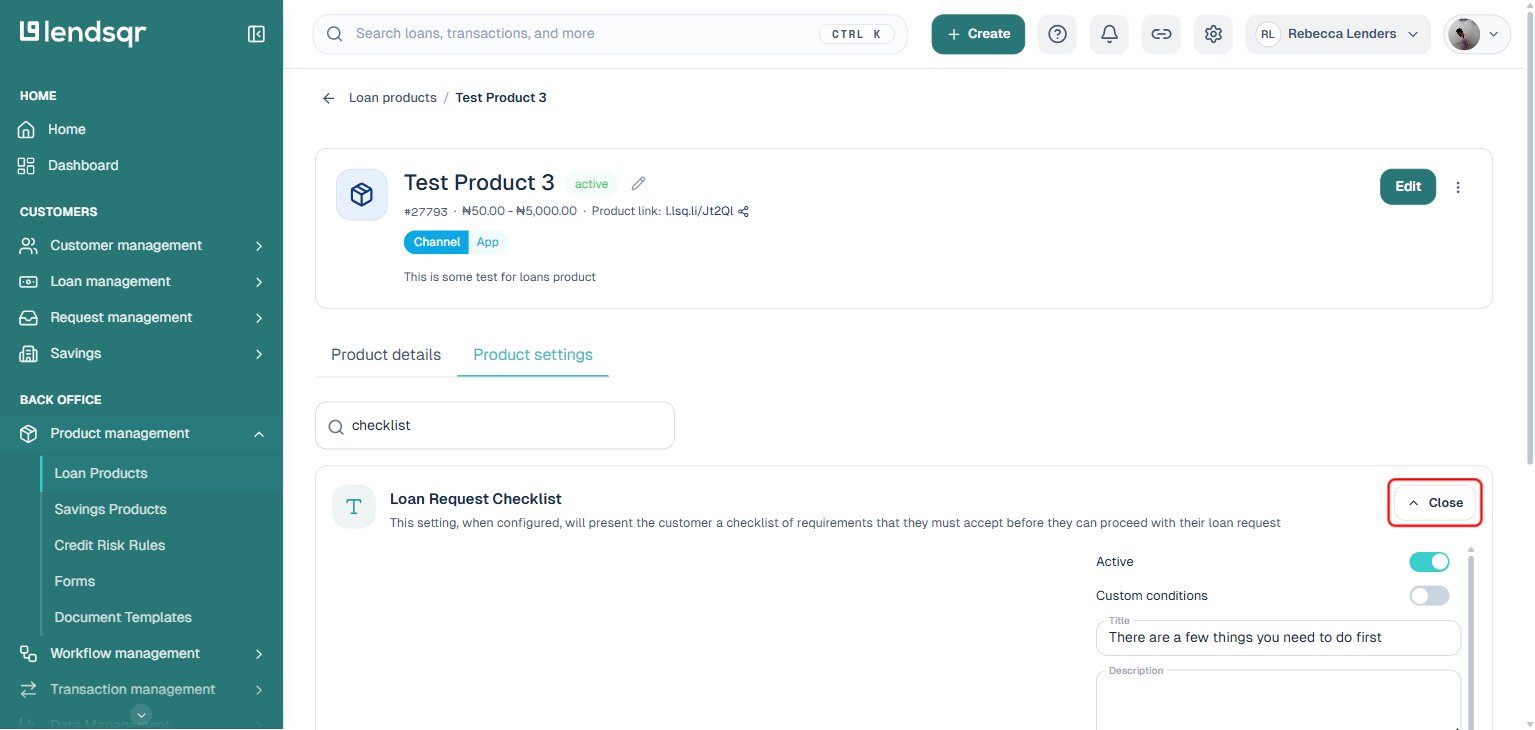Open Loan Products in sidebar

click(101, 473)
